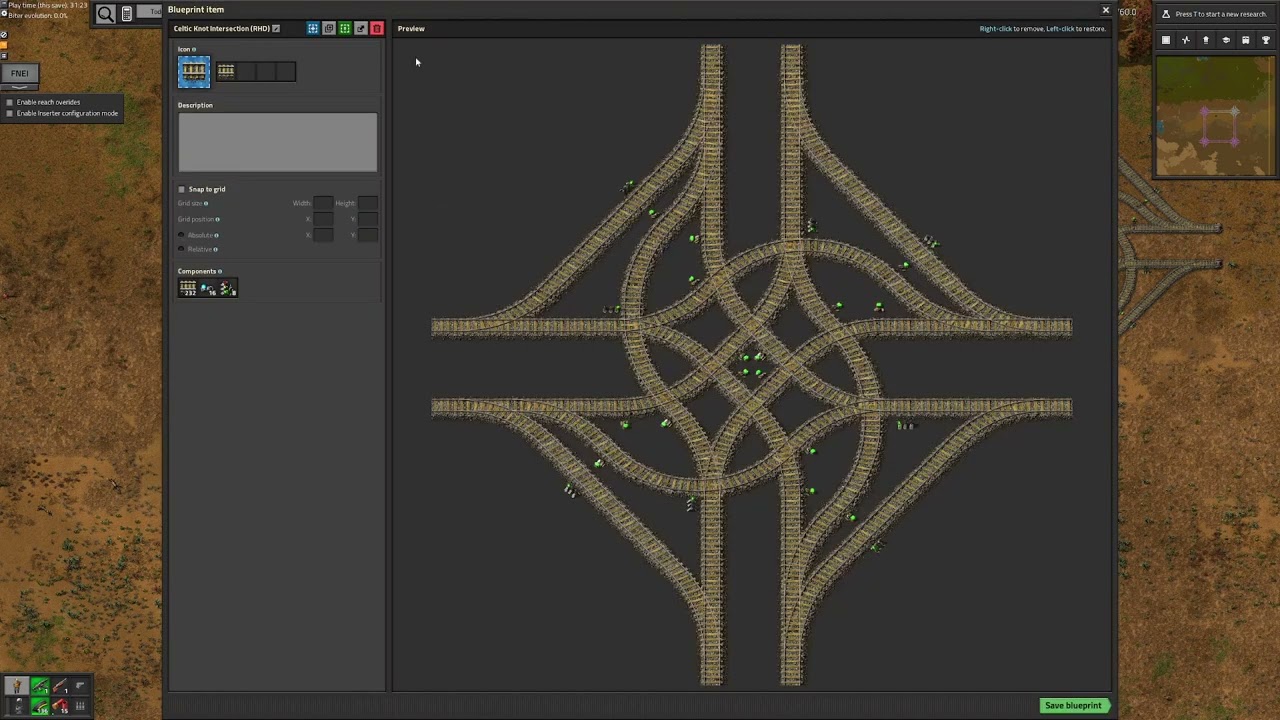Open the FNEI button

19,73
